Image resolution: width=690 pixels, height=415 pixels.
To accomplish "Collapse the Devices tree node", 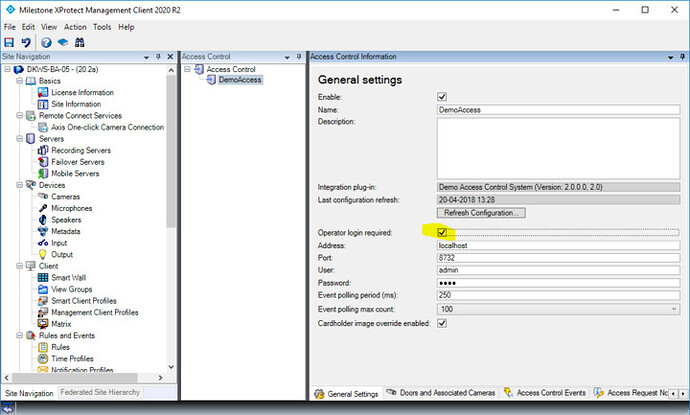I will [19, 185].
